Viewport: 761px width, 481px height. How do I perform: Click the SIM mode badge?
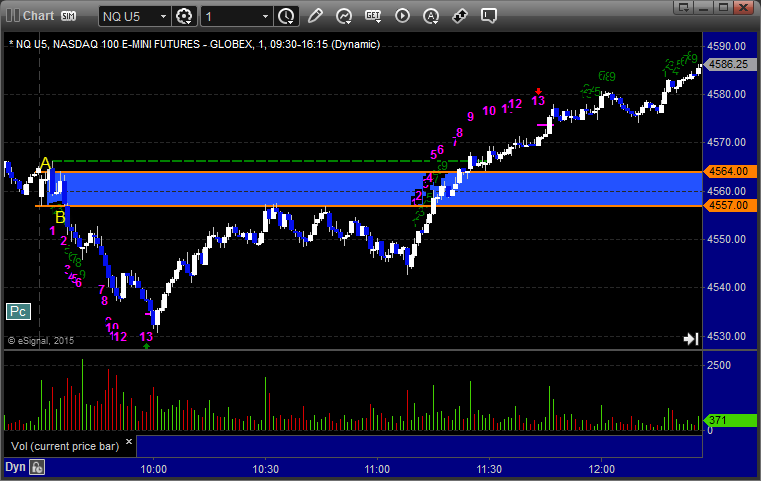[68, 16]
